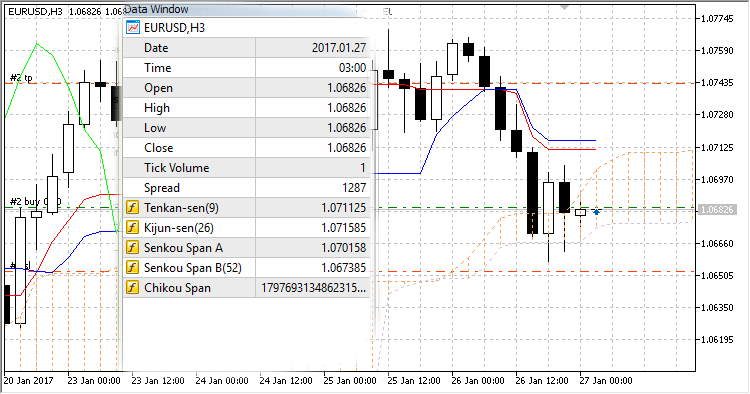Click the 26 Jan 12:00 time axis label
Screen dimensions: 750x394
[x=541, y=381]
